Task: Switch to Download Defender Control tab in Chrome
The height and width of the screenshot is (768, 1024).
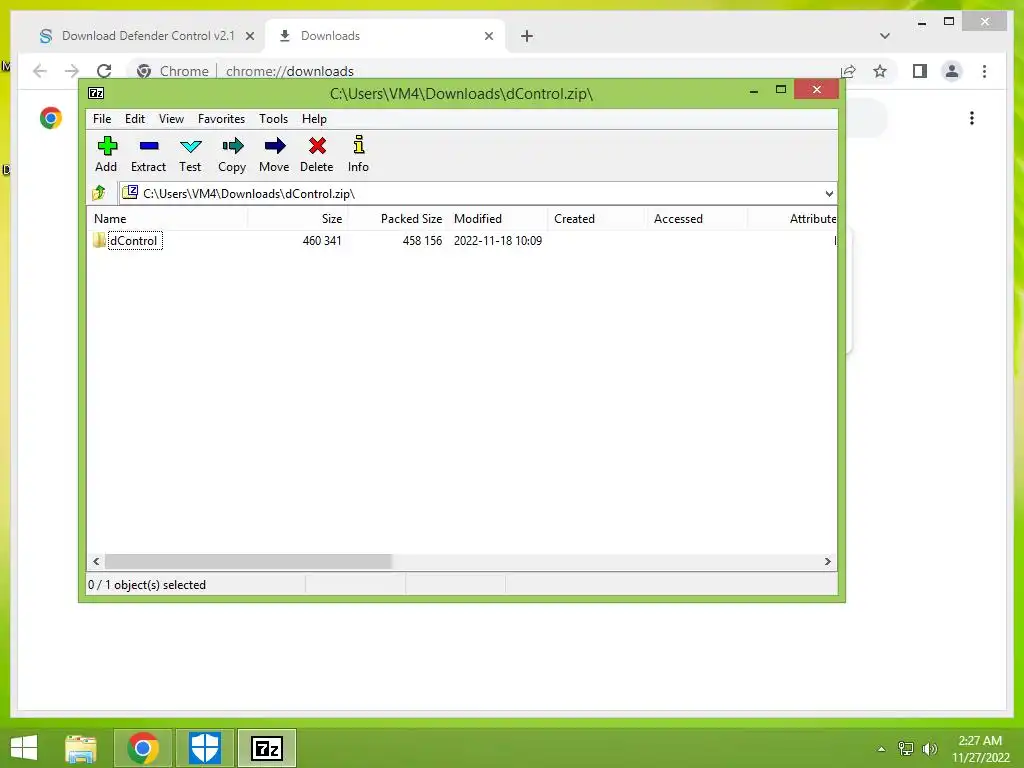Action: (x=148, y=36)
